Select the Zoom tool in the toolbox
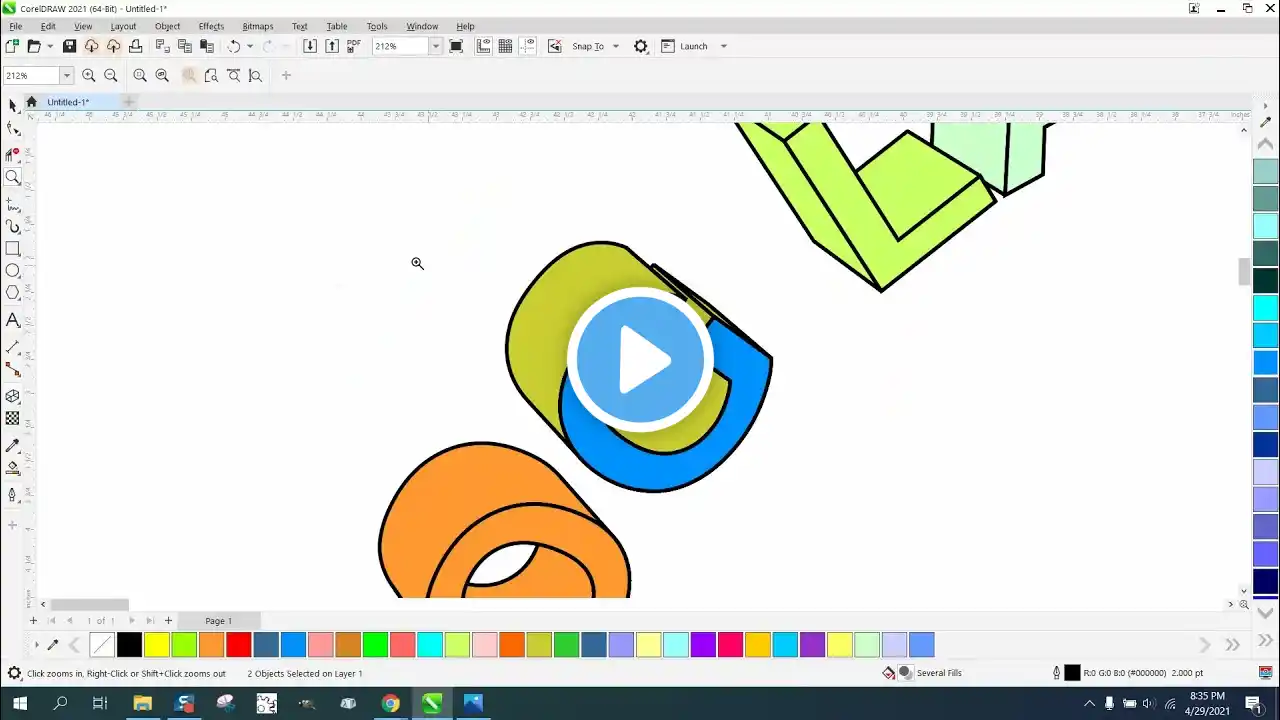The height and width of the screenshot is (720, 1280). pyautogui.click(x=13, y=177)
